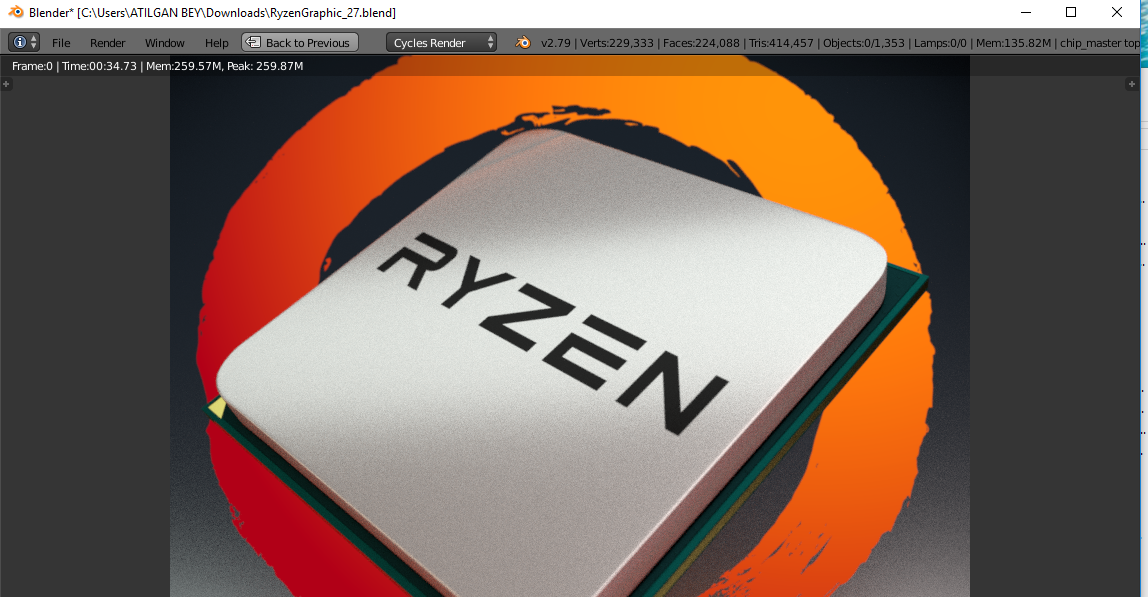
Task: Click the Faces:224,088 statistic
Action: coord(701,43)
